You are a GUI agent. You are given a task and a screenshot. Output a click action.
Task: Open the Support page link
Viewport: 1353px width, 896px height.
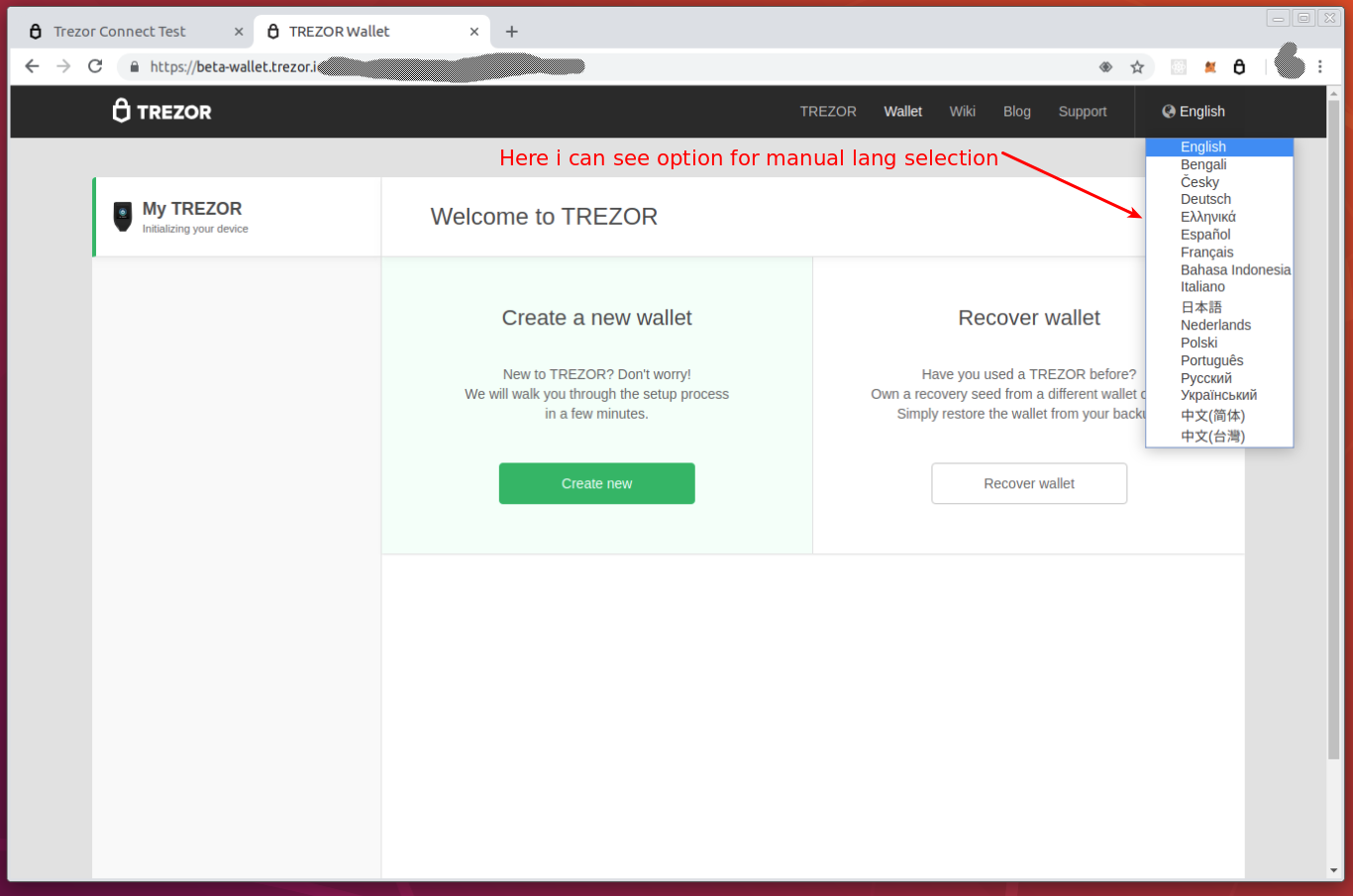[1082, 111]
